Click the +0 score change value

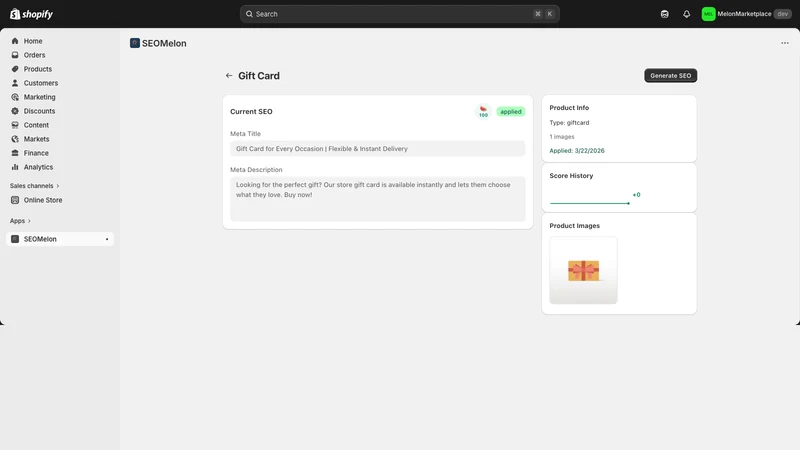click(636, 195)
